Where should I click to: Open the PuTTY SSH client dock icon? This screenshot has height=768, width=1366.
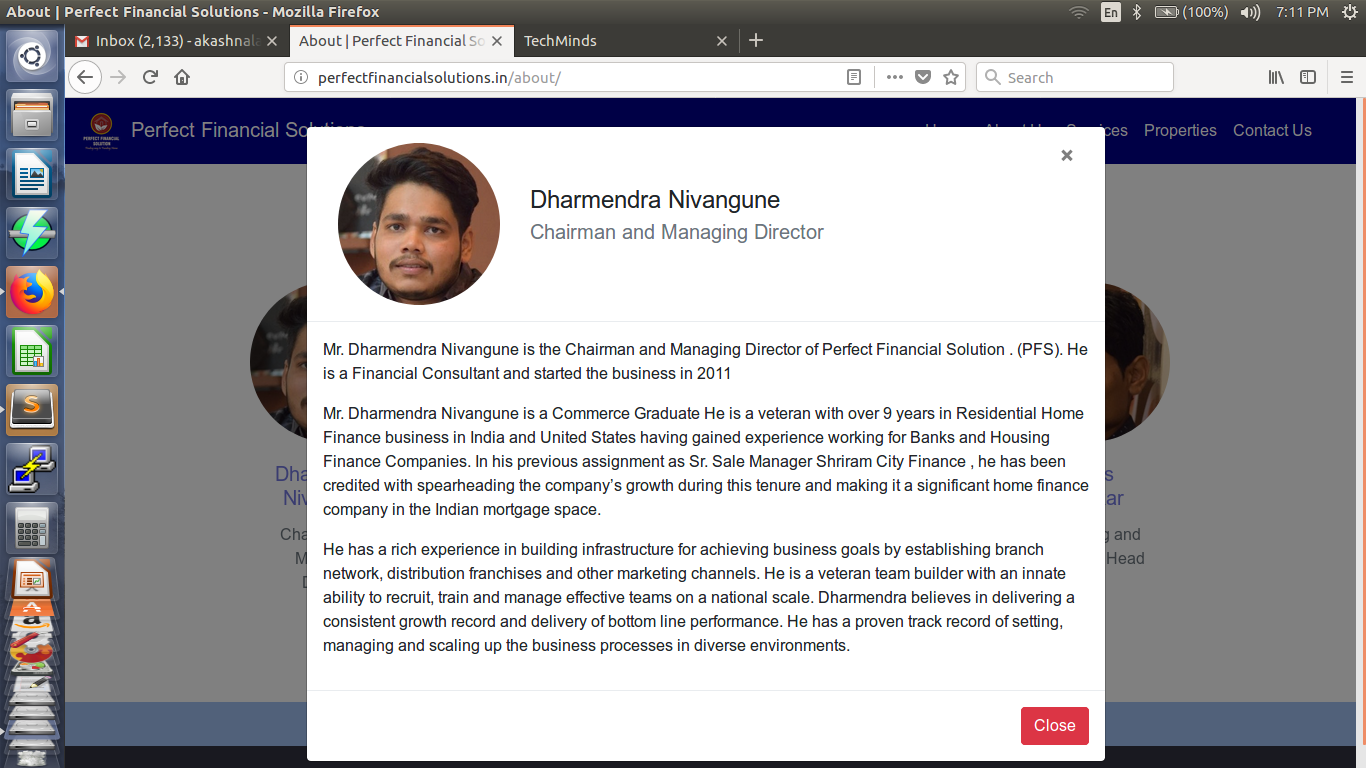tap(33, 469)
